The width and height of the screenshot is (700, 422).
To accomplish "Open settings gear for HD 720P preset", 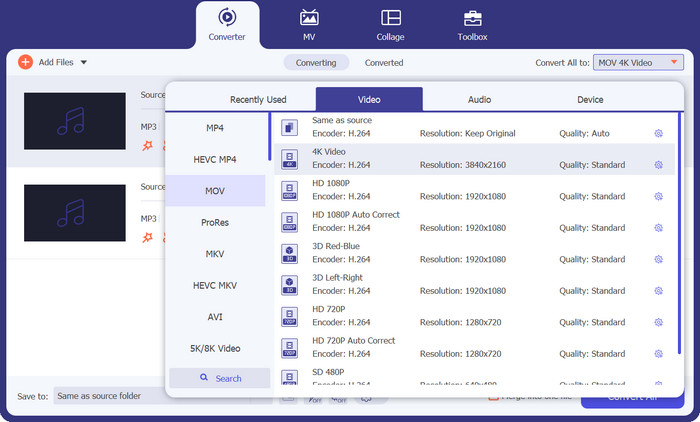I will pyautogui.click(x=658, y=322).
